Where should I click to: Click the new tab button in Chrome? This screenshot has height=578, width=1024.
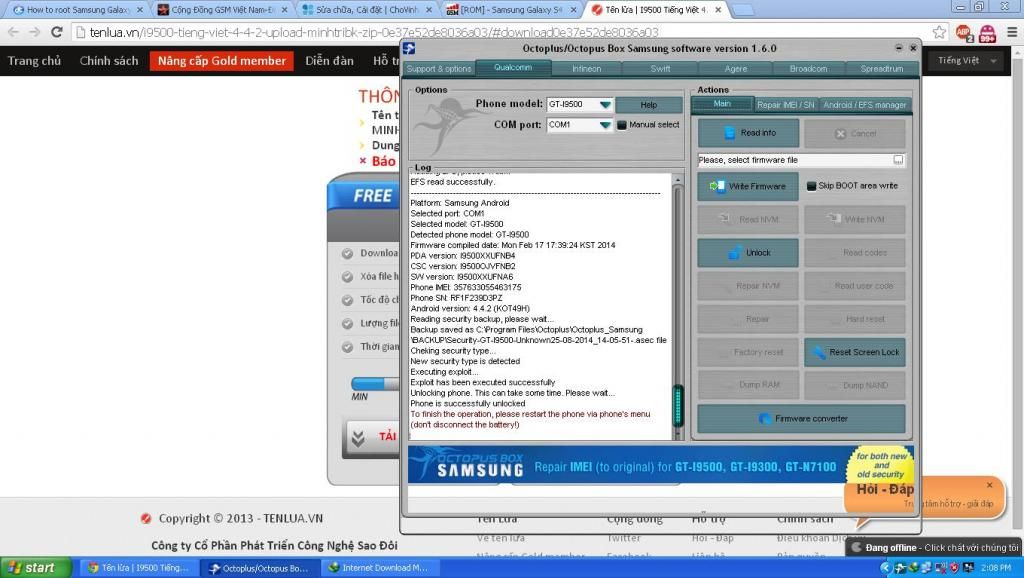click(743, 10)
